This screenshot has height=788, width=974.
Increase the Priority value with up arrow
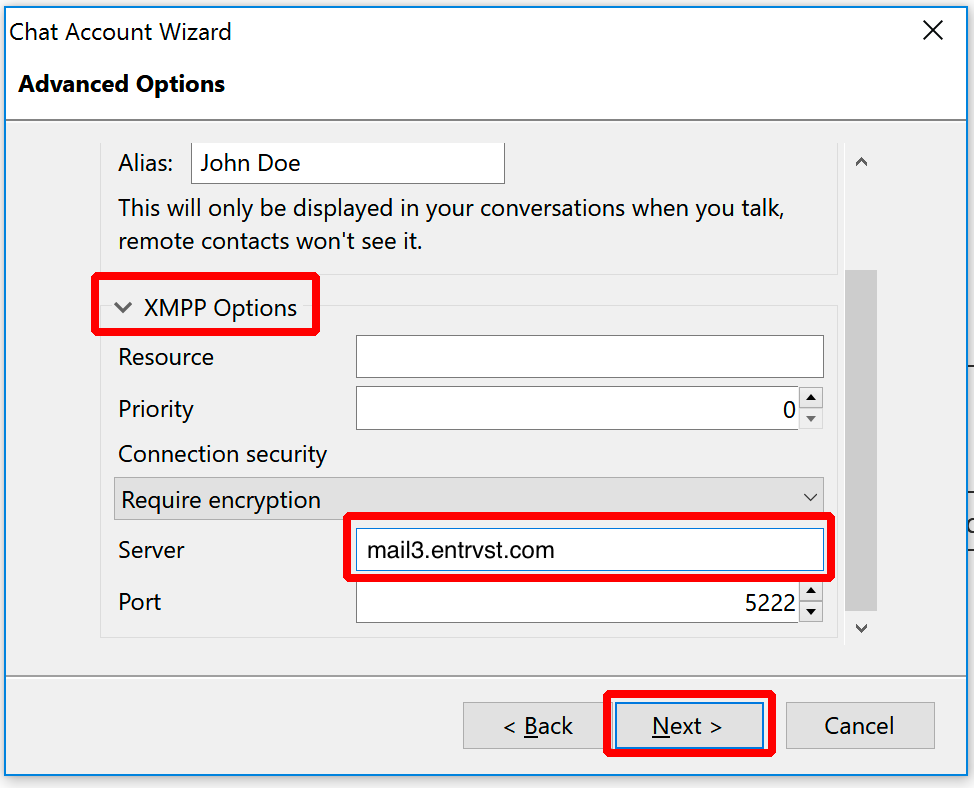click(x=811, y=397)
